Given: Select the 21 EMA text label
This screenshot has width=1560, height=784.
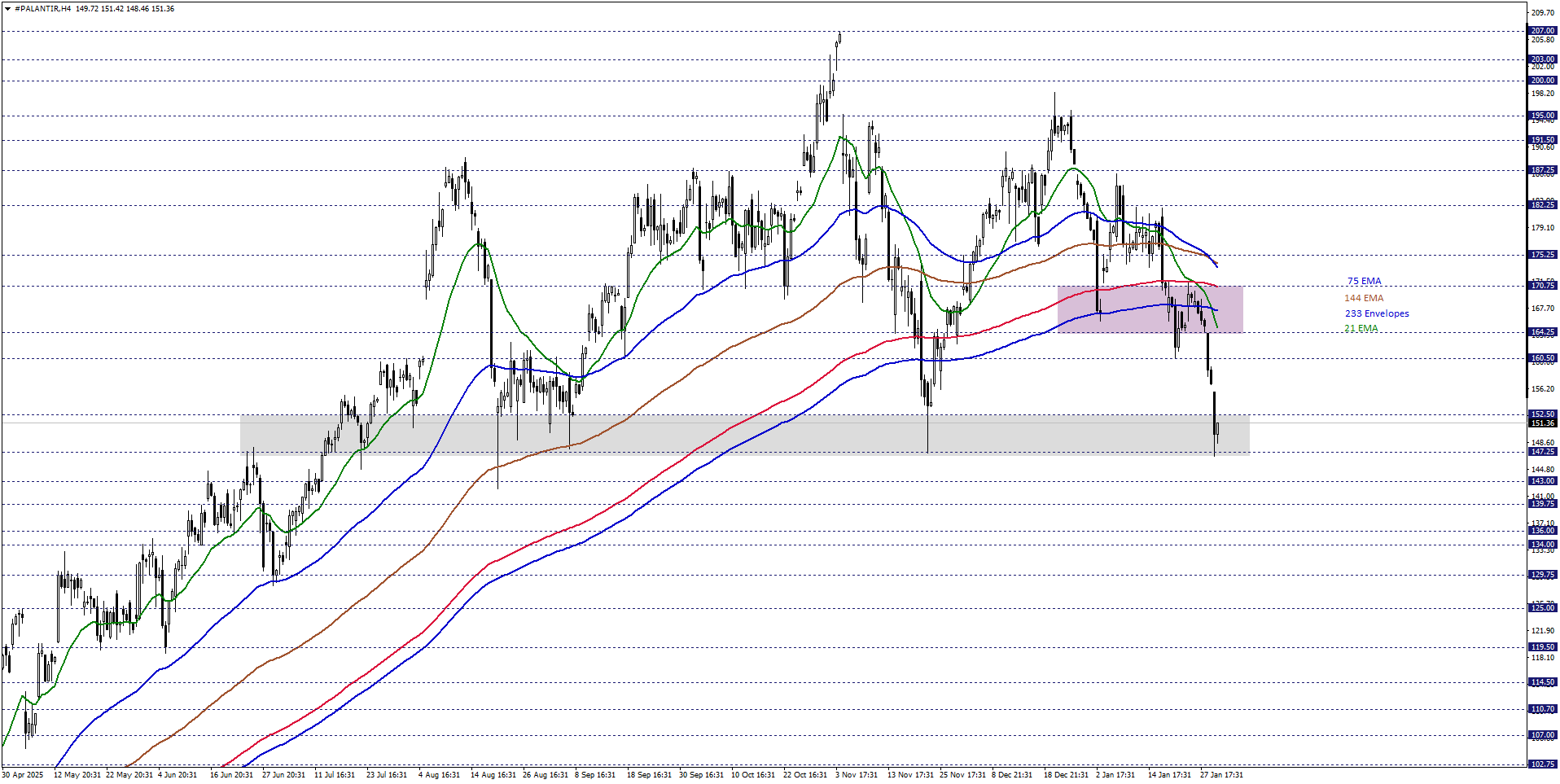Looking at the screenshot, I should click(x=1361, y=329).
